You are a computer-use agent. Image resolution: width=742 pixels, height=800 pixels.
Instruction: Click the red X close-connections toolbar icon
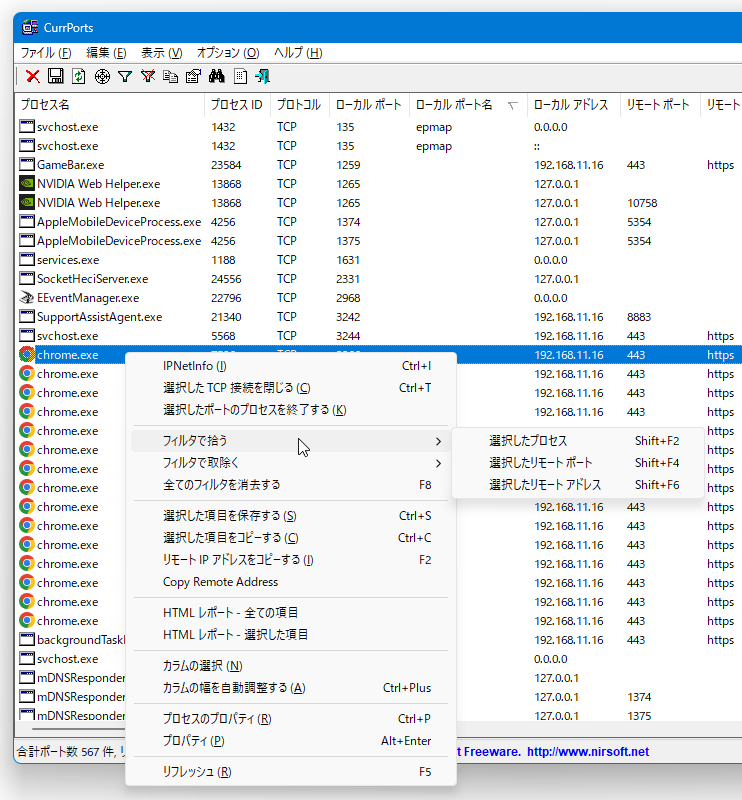[x=33, y=77]
